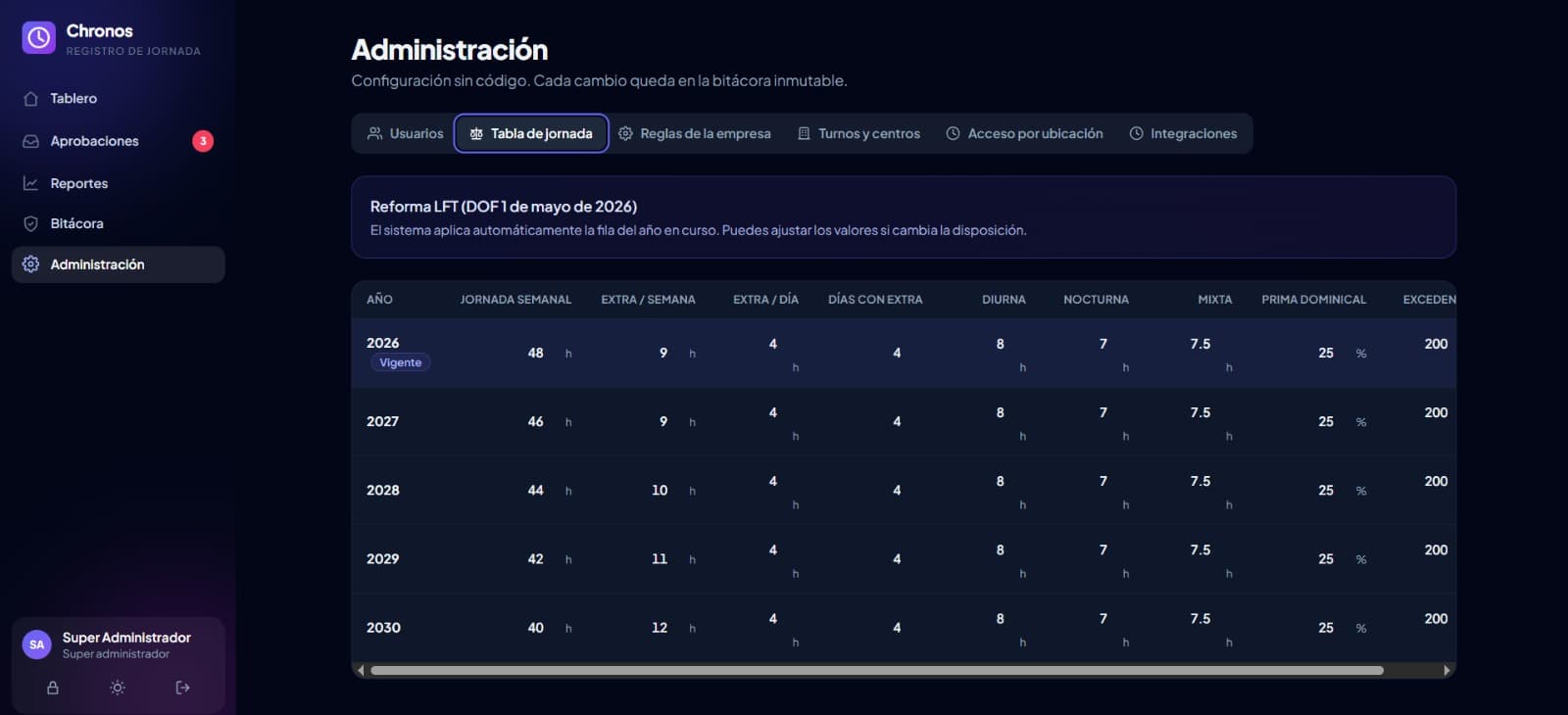
Task: Click the horizontal scrollbar thumb under the table
Action: [x=877, y=671]
